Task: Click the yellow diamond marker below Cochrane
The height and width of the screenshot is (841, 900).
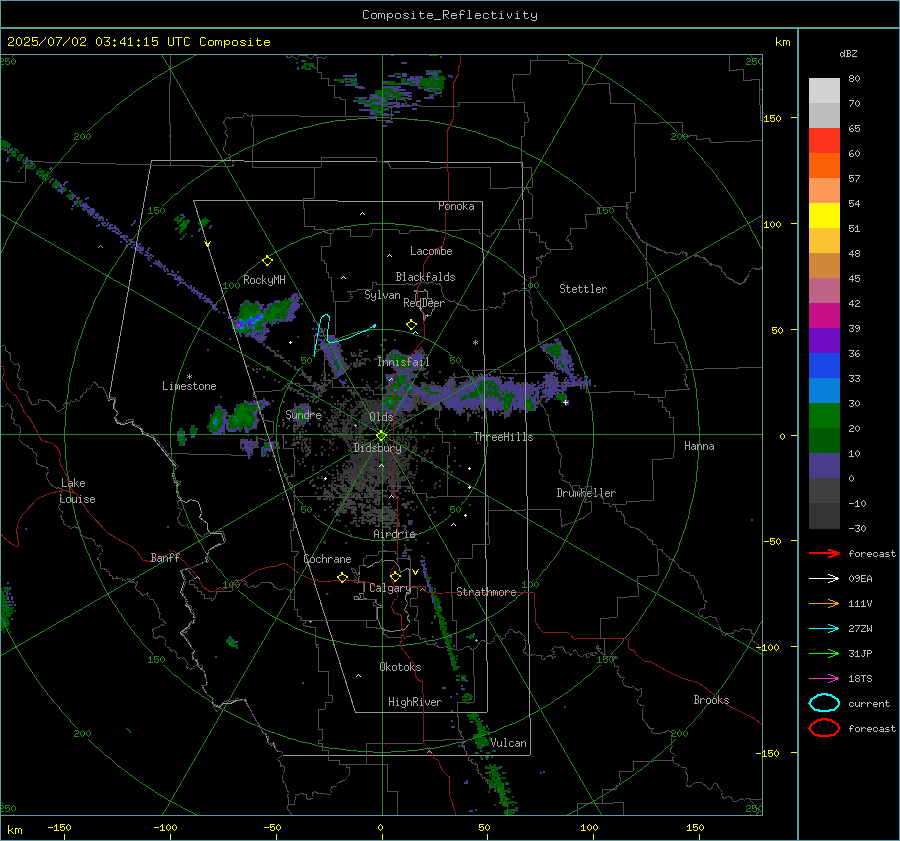Action: click(342, 577)
